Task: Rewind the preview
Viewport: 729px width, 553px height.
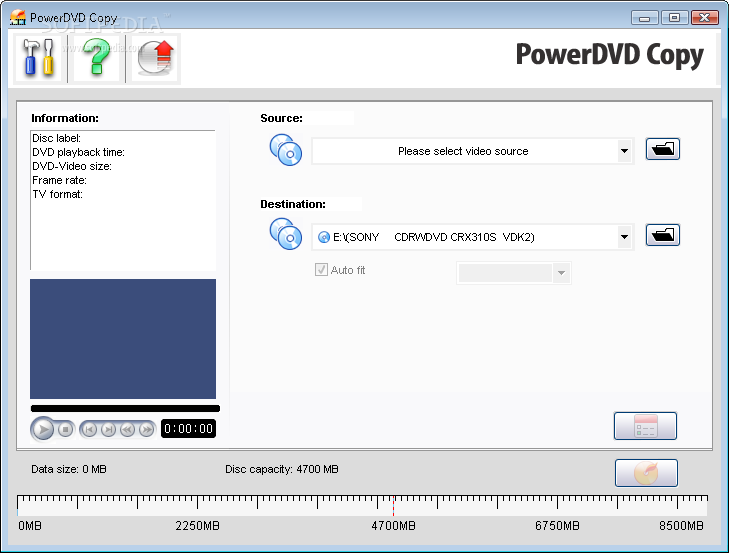Action: coord(127,429)
